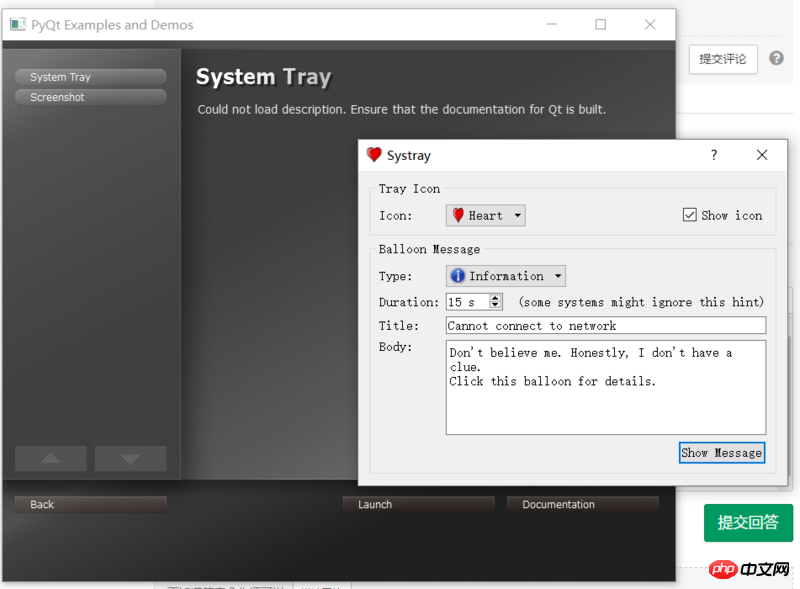
Task: Maximize the PyQt Examples and Demos window
Action: [600, 25]
